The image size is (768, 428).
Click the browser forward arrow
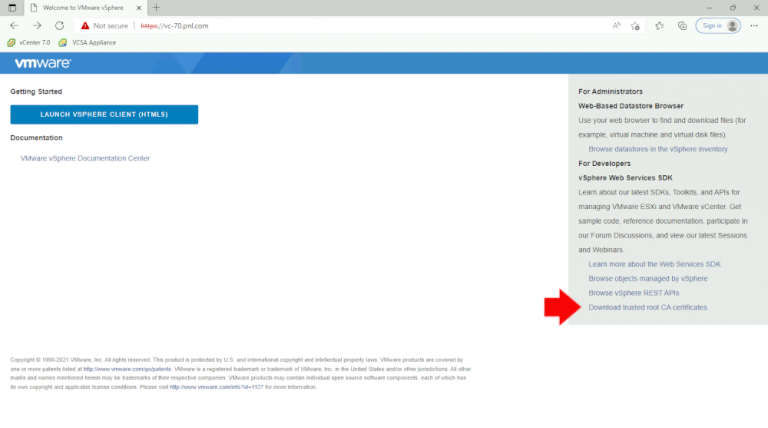(37, 25)
